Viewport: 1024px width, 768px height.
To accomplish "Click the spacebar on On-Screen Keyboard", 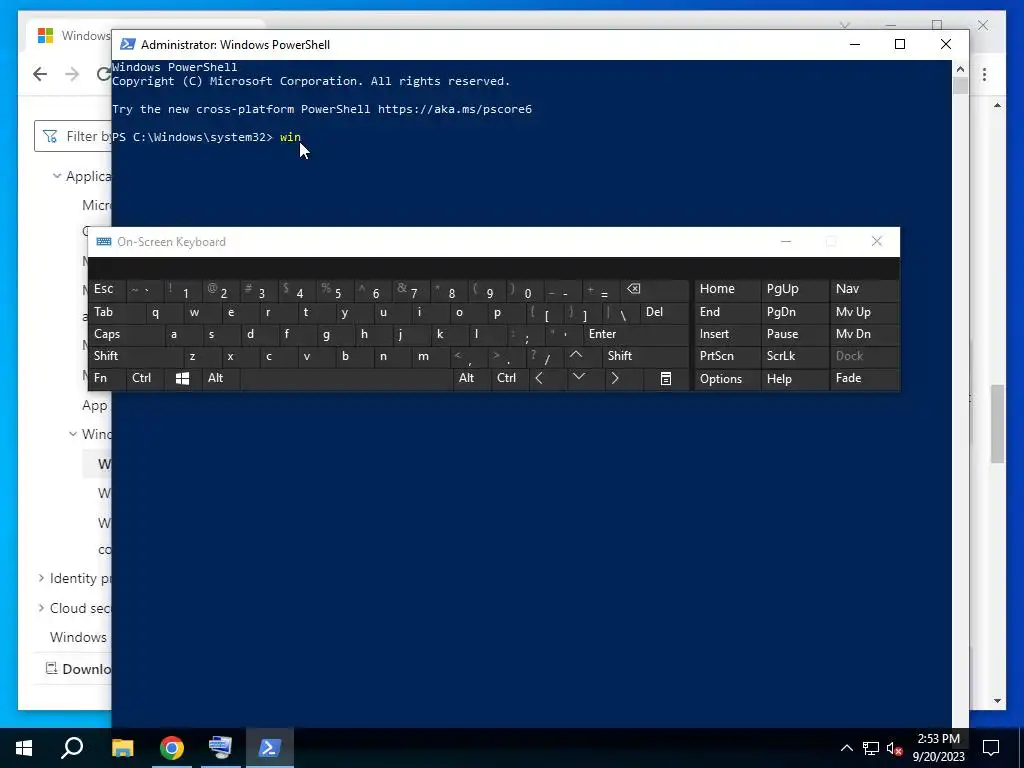I will [347, 379].
